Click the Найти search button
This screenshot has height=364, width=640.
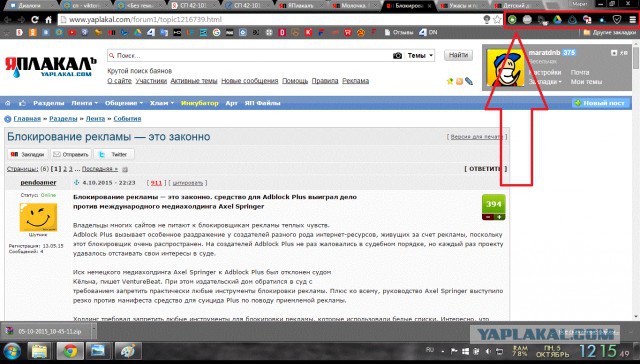point(458,55)
